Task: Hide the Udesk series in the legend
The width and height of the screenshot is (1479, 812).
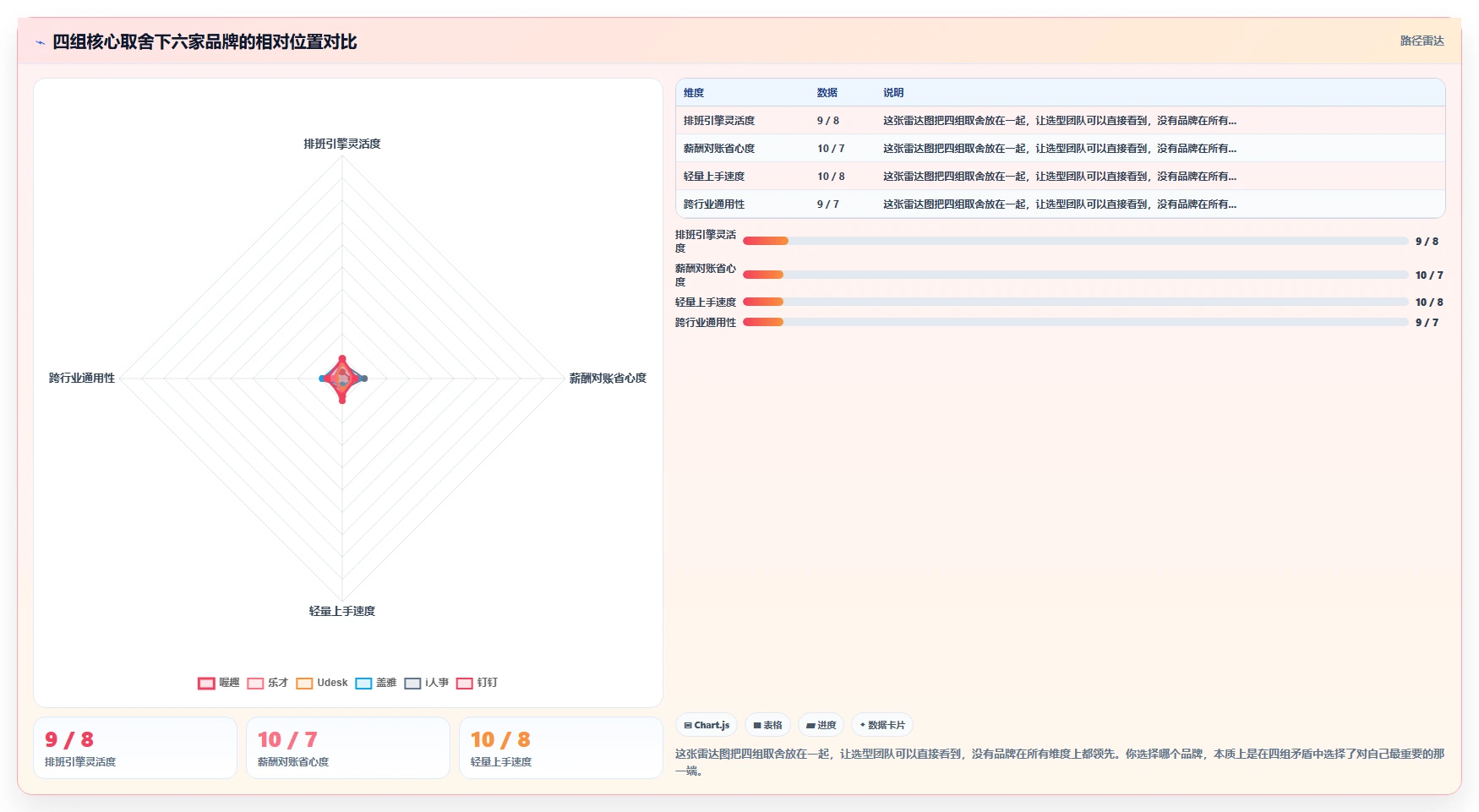Action: [x=321, y=683]
